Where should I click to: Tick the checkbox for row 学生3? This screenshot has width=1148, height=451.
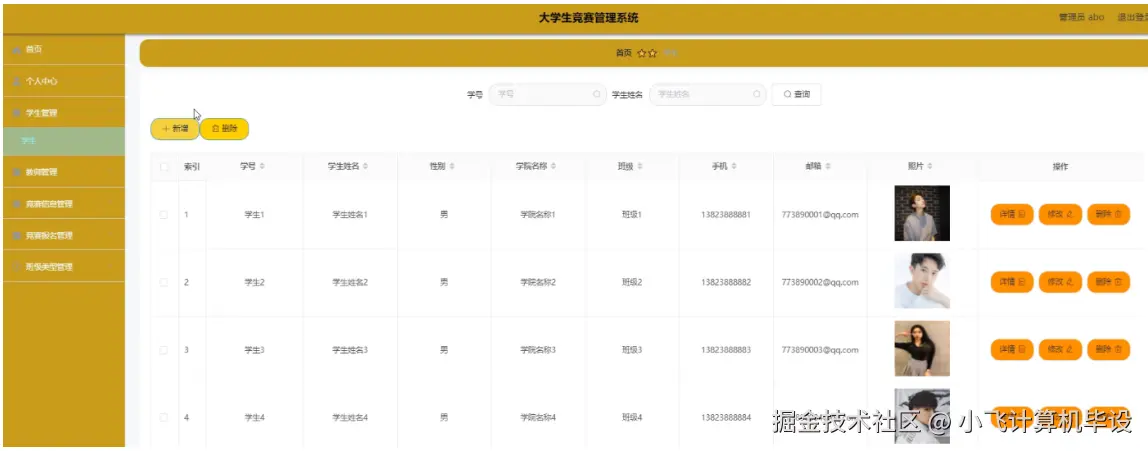(164, 350)
